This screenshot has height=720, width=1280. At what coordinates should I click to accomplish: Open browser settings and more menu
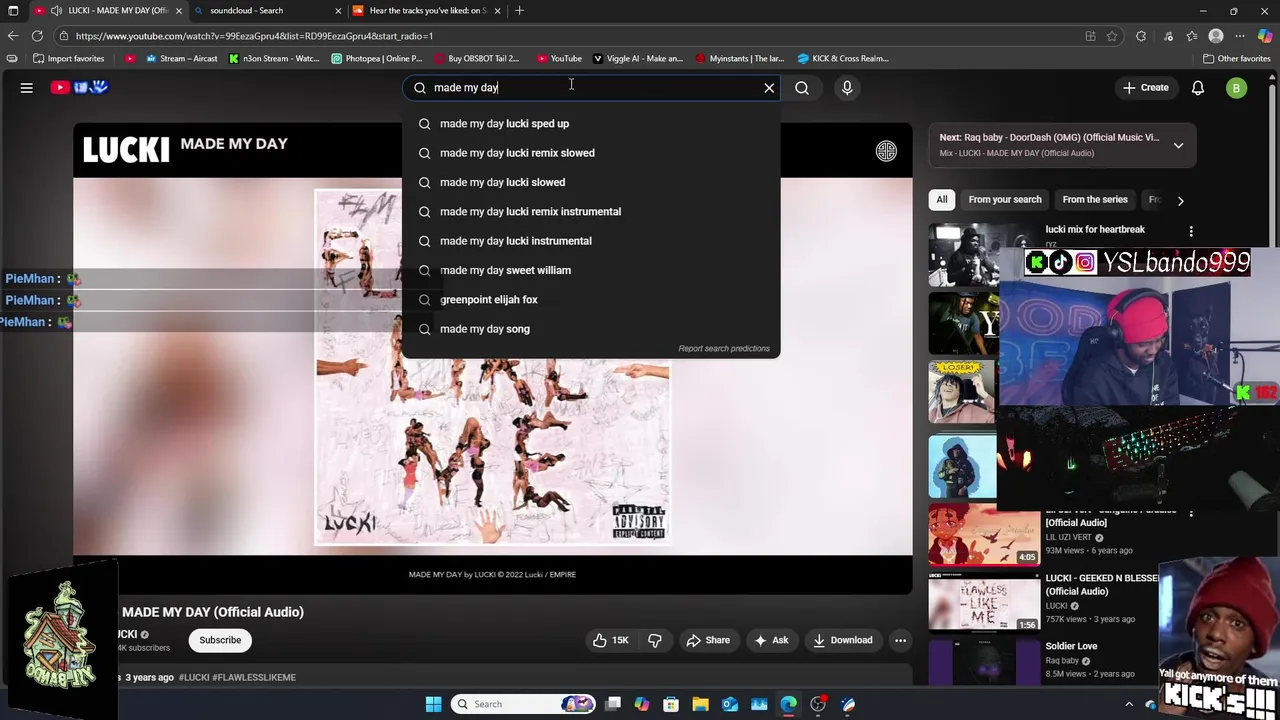point(1240,36)
